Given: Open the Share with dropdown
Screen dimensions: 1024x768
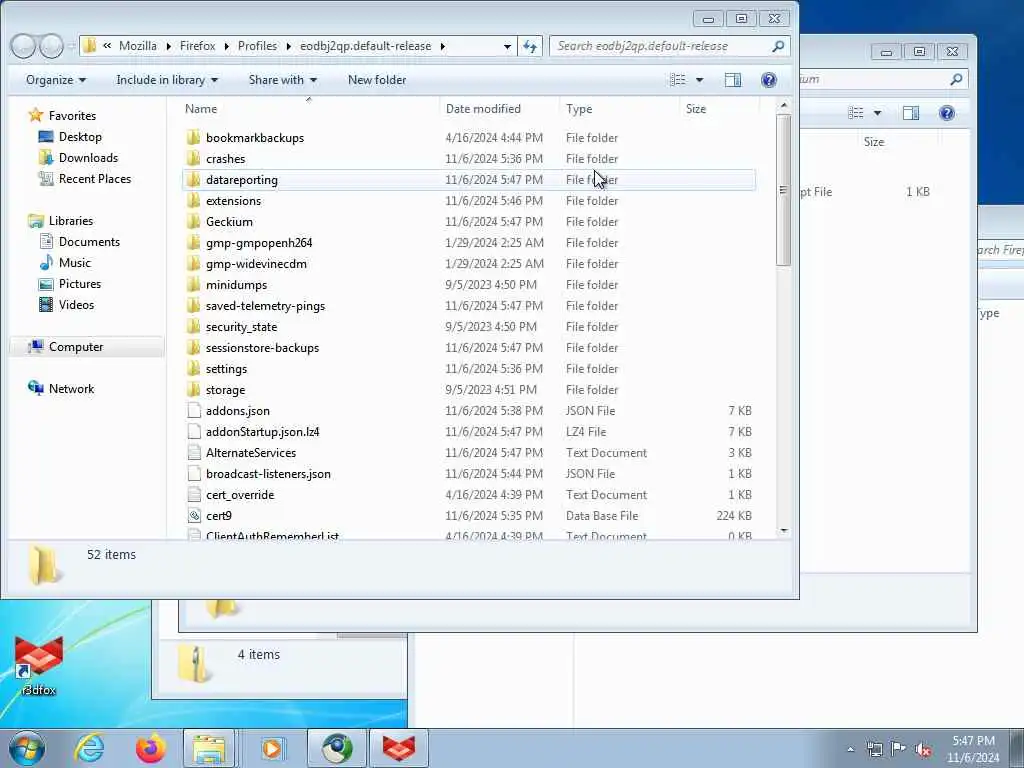Looking at the screenshot, I should pos(282,80).
